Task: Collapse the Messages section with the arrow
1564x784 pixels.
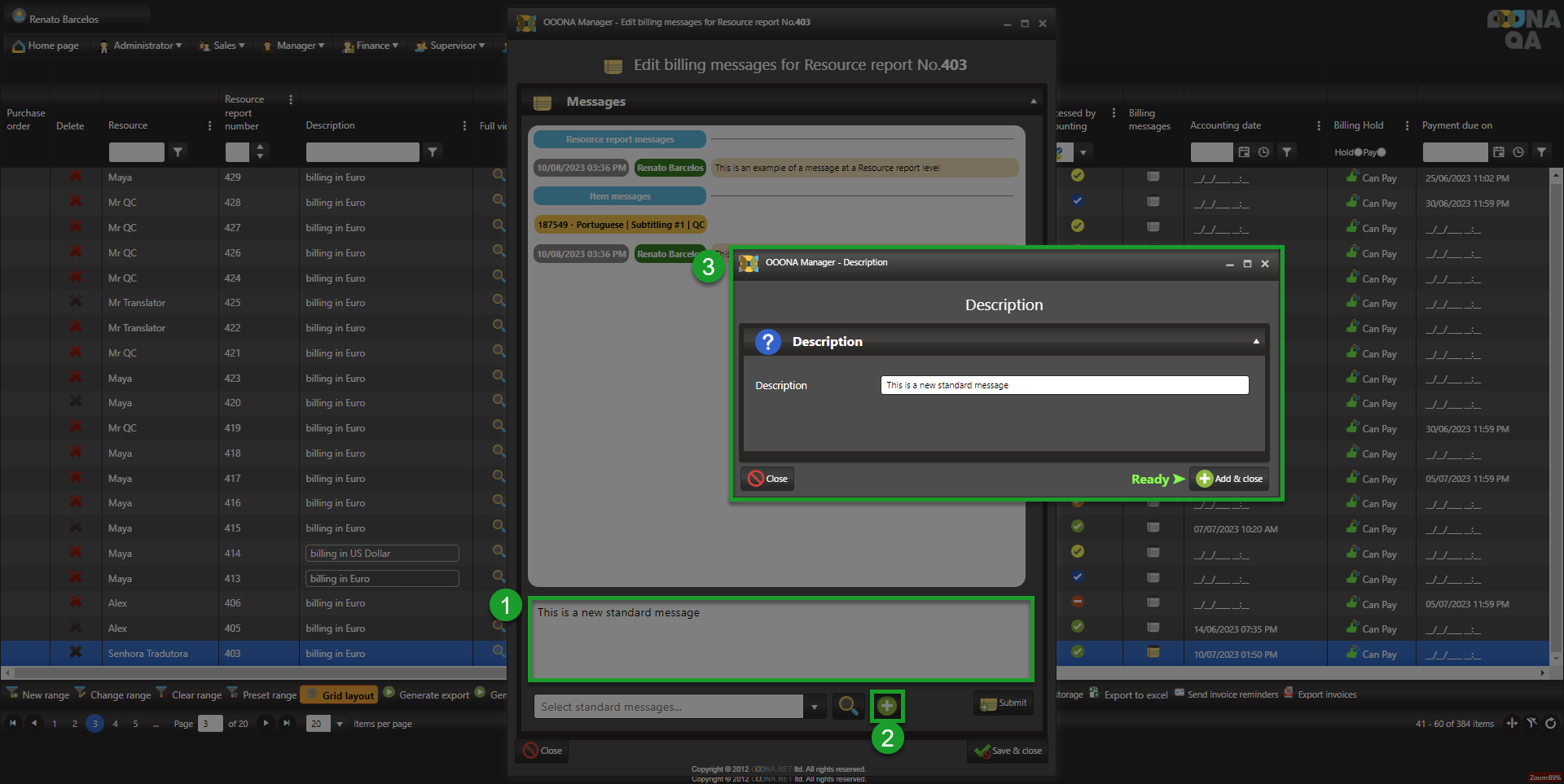Action: point(1034,102)
